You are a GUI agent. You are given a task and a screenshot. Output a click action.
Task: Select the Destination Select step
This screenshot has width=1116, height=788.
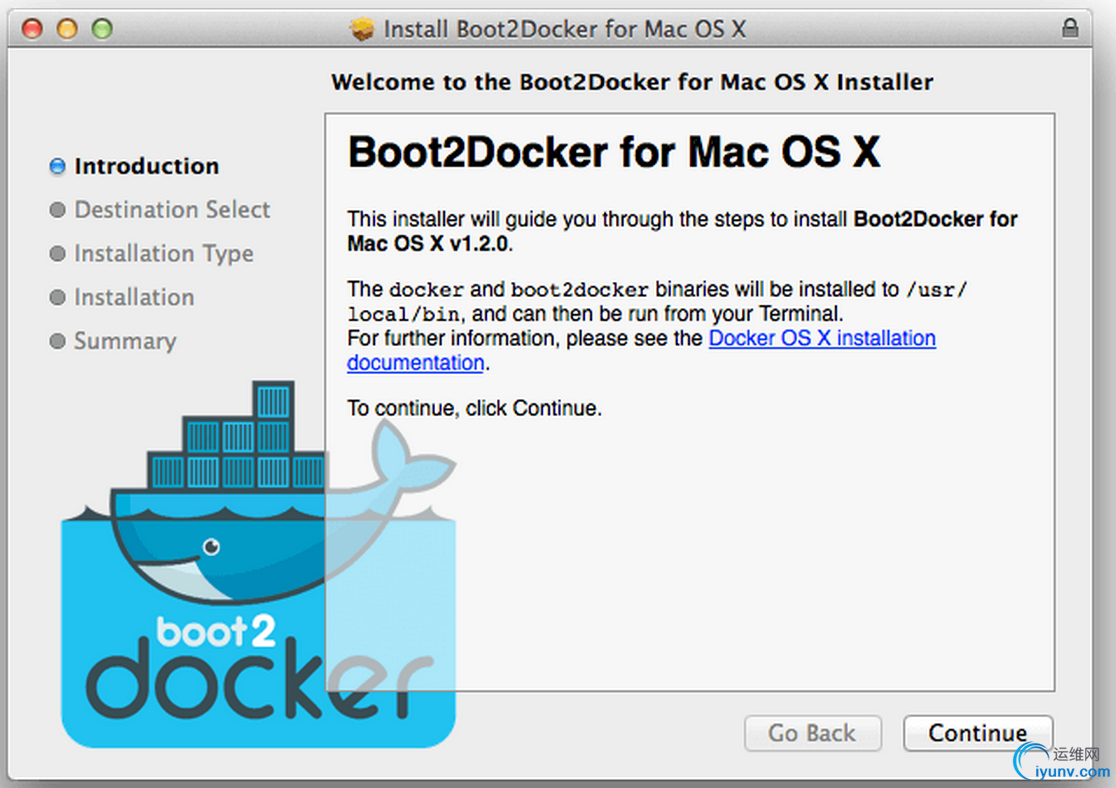coord(172,209)
